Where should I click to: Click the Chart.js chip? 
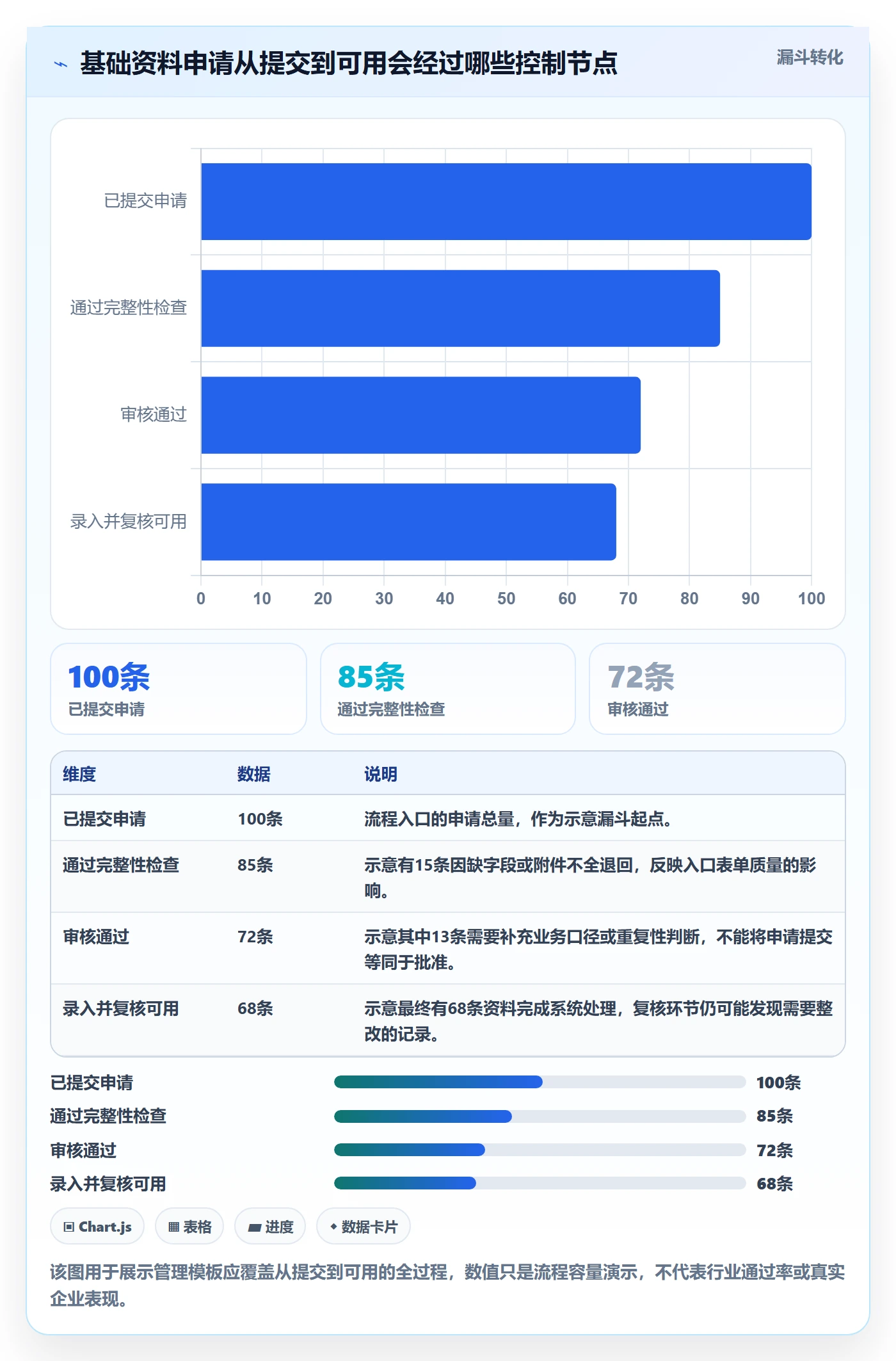[x=97, y=1227]
